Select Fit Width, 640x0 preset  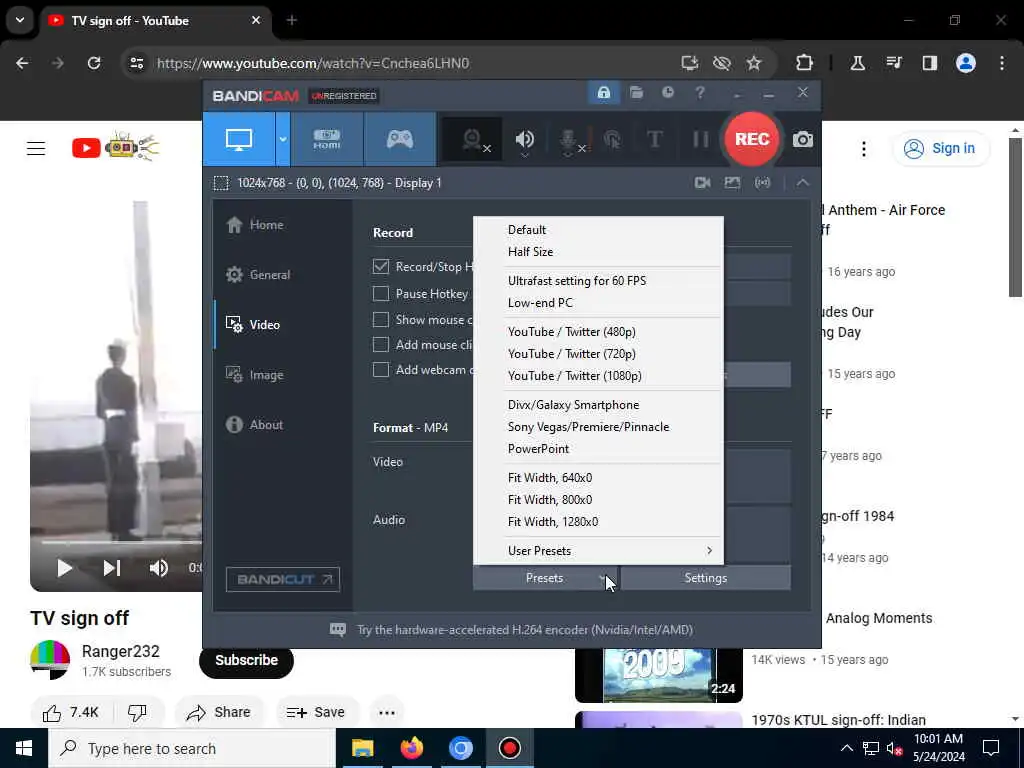599,478
